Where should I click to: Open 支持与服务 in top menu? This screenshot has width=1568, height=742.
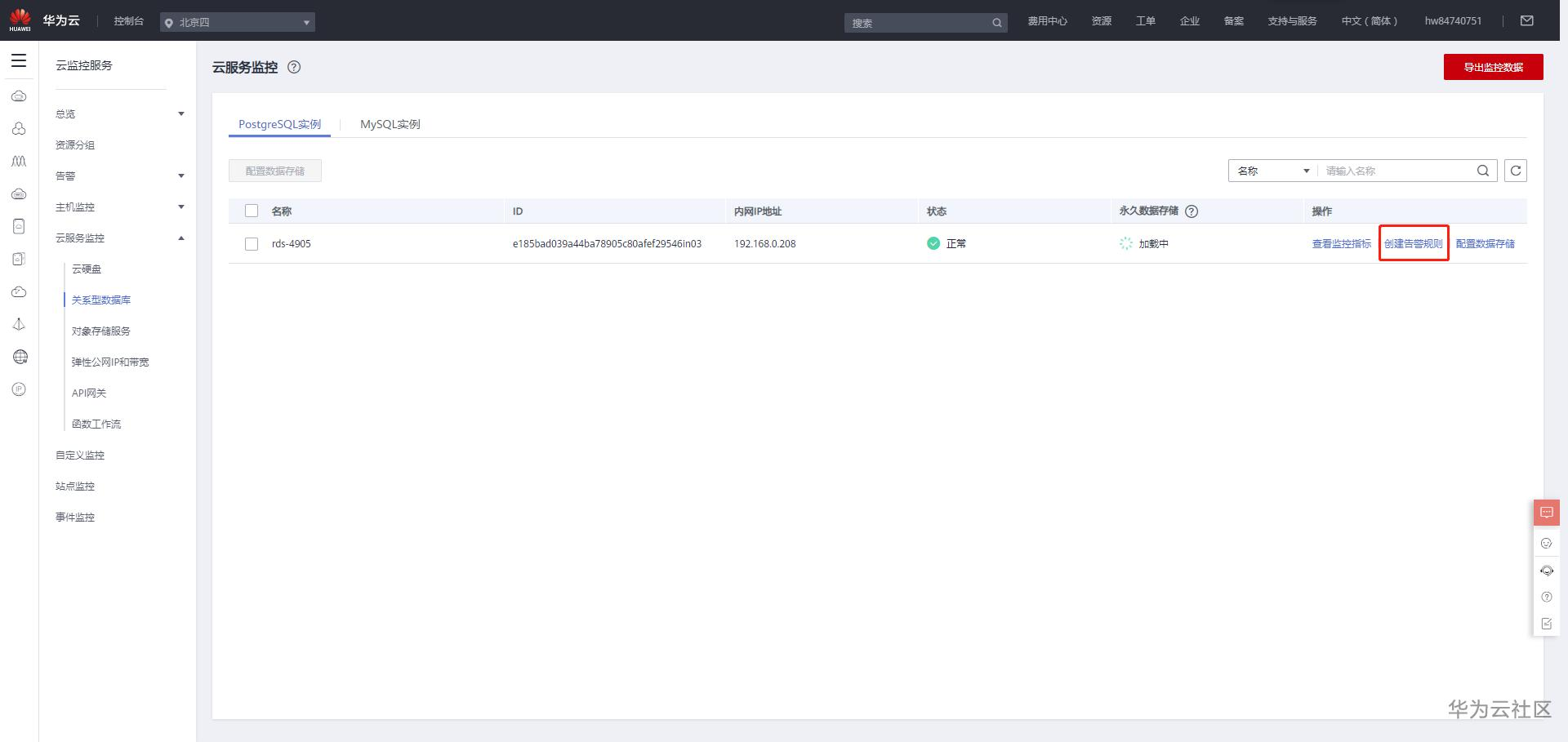coord(1292,21)
